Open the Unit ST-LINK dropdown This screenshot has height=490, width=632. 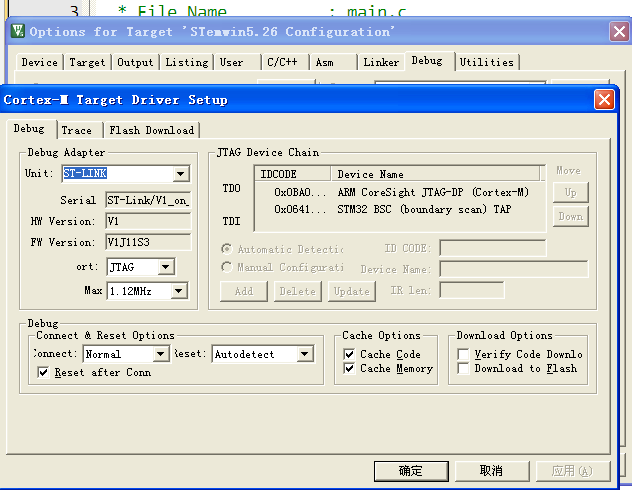click(x=180, y=174)
